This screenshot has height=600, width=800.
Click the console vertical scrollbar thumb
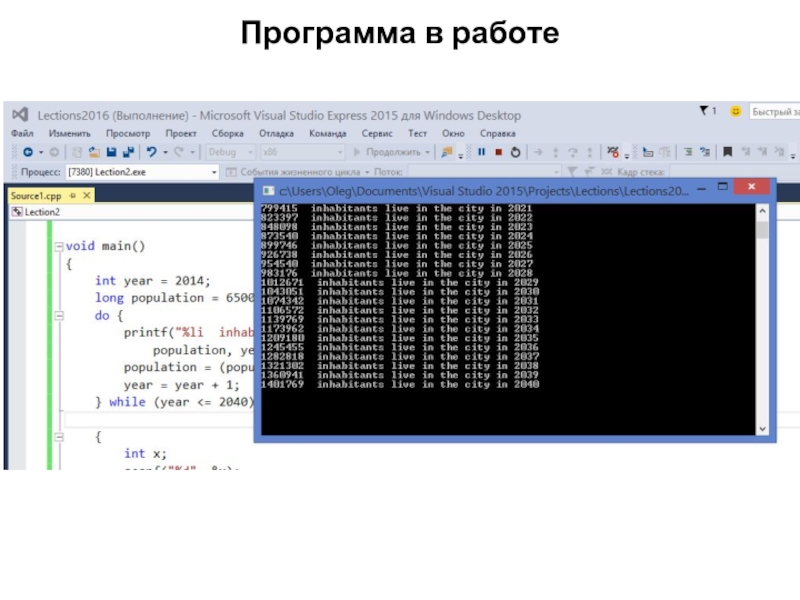coord(762,230)
